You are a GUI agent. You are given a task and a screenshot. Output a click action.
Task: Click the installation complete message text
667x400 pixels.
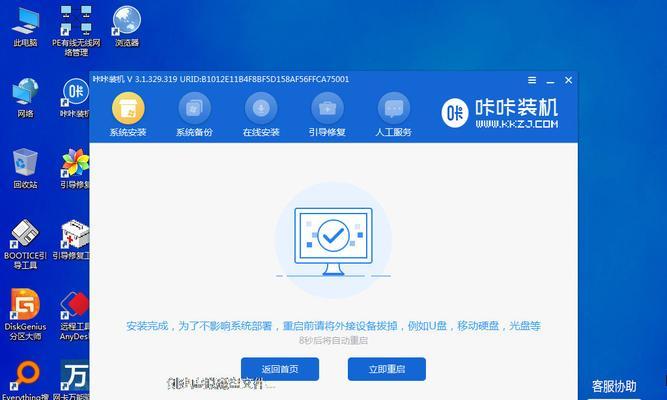pos(334,326)
